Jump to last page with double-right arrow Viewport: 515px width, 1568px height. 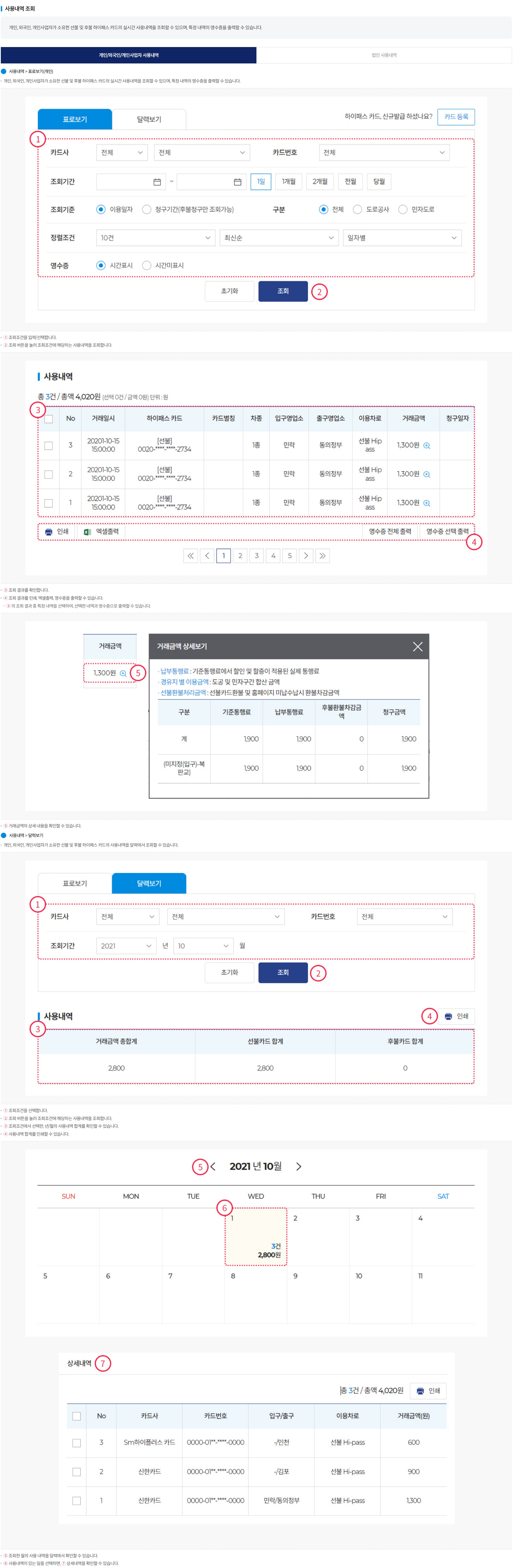click(x=322, y=556)
